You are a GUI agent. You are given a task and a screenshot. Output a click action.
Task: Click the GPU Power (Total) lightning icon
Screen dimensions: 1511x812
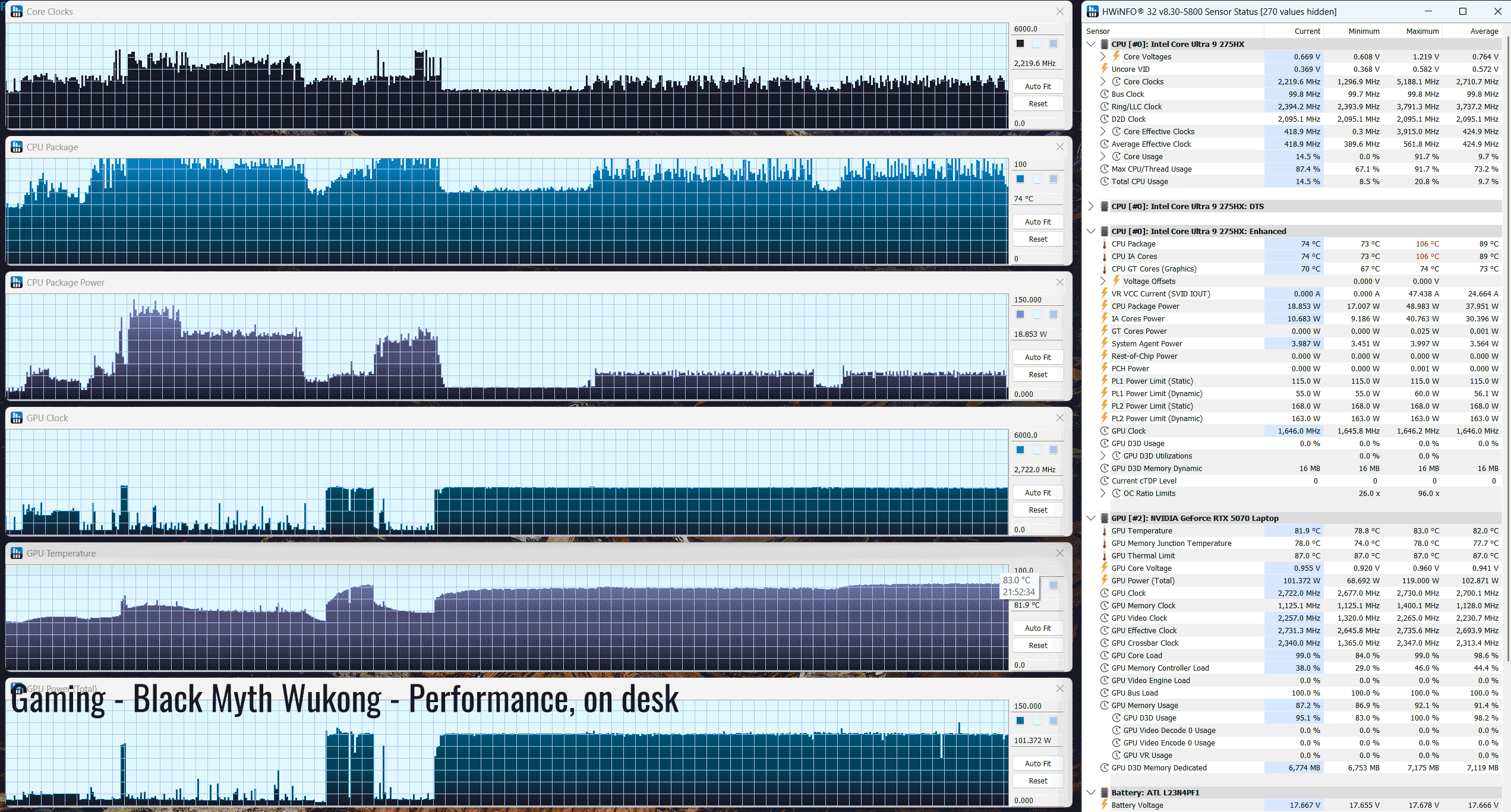(1104, 580)
